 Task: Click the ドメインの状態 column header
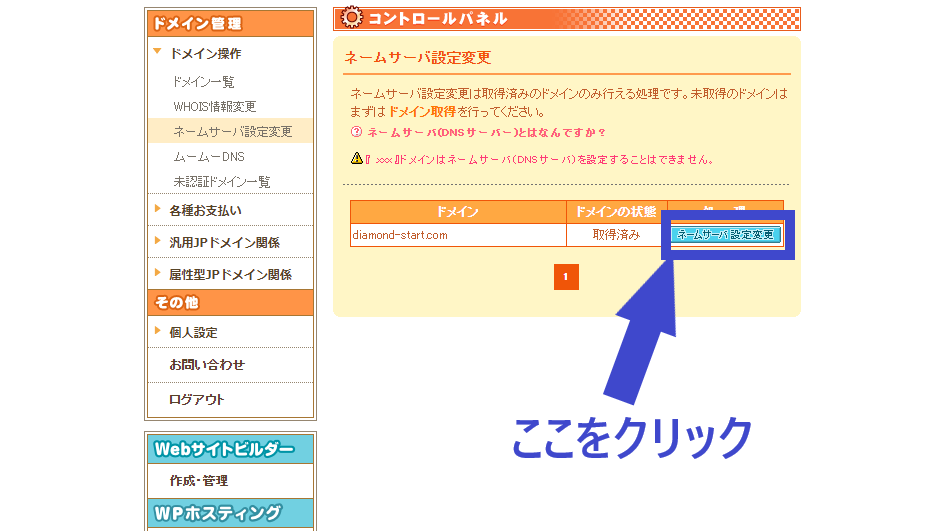(616, 212)
